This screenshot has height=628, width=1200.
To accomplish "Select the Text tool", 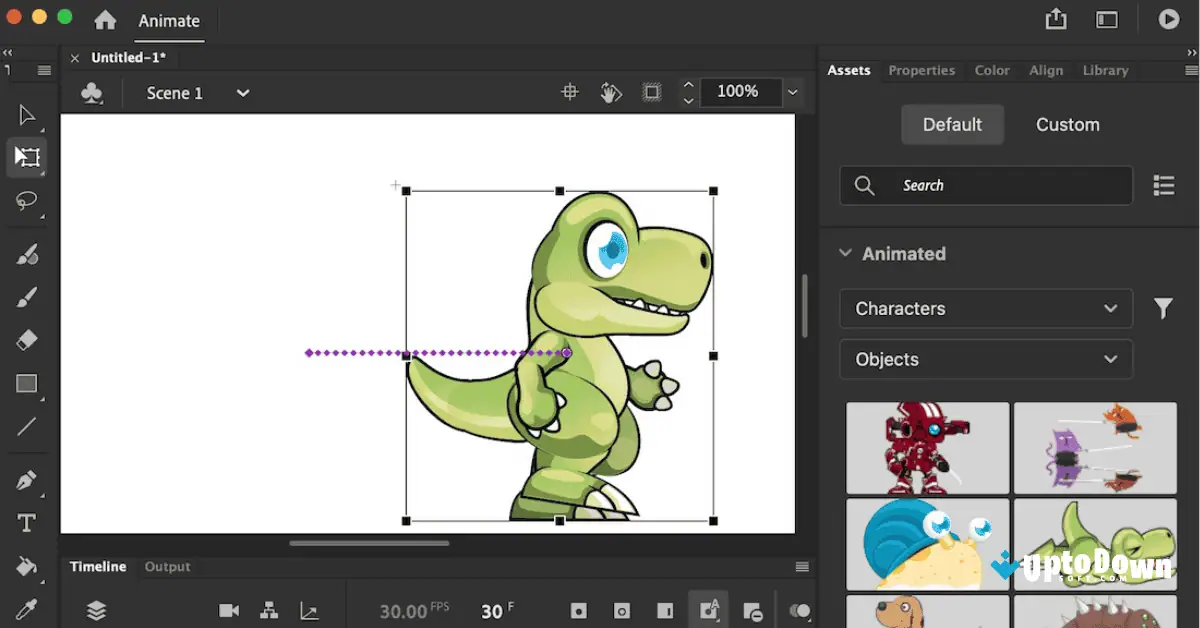I will (27, 522).
